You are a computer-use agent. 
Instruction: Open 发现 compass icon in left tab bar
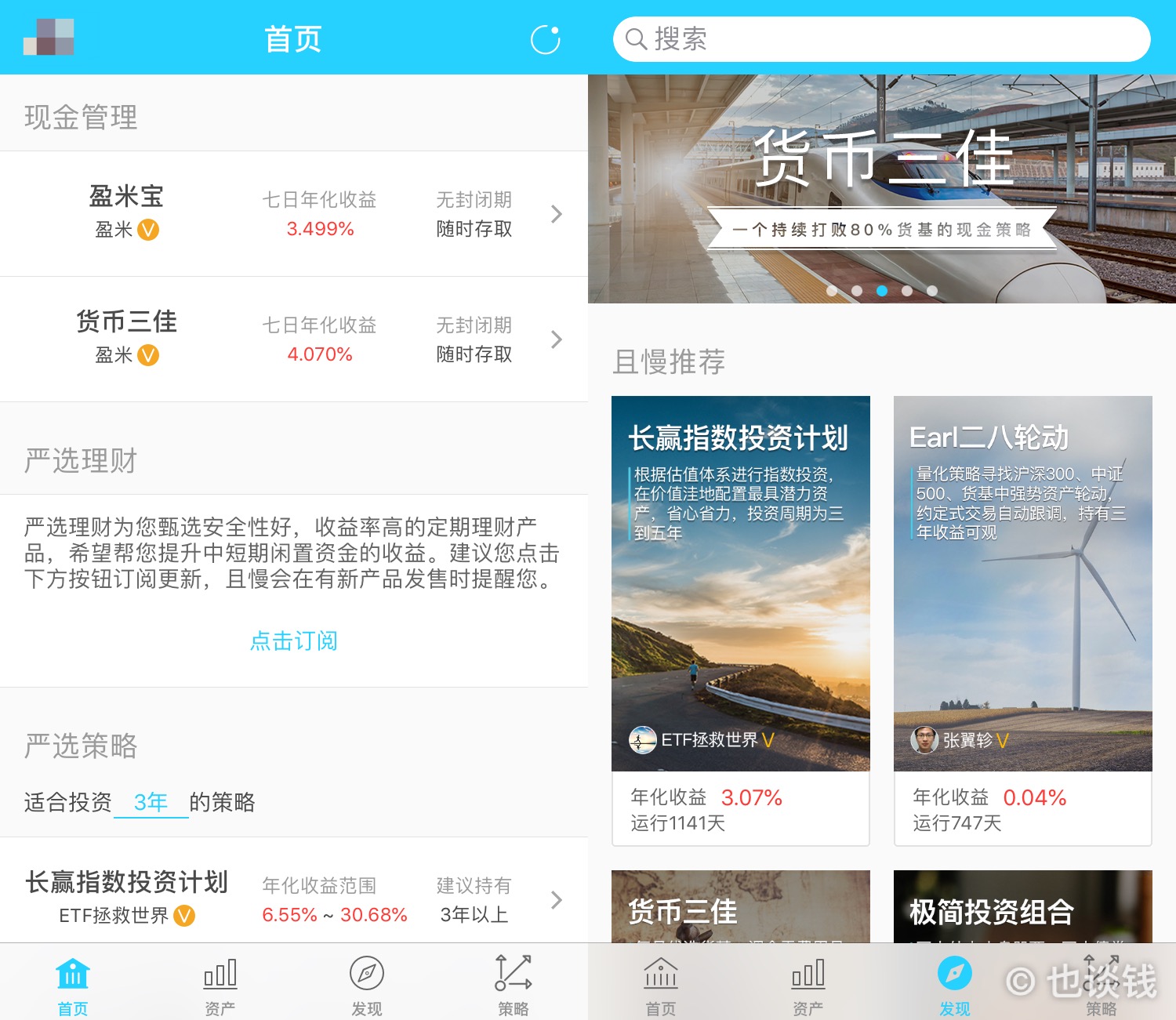pyautogui.click(x=367, y=974)
